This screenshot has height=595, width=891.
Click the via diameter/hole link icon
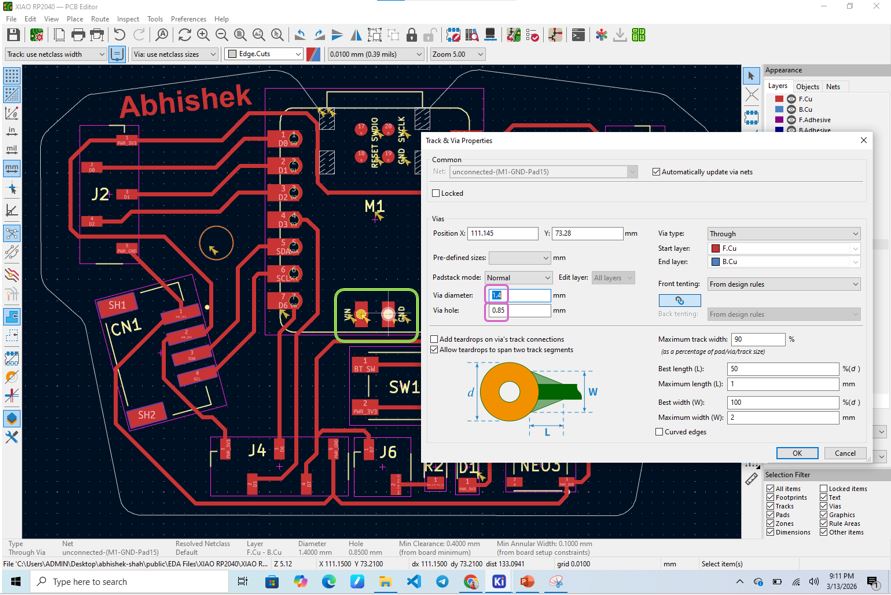pos(680,300)
